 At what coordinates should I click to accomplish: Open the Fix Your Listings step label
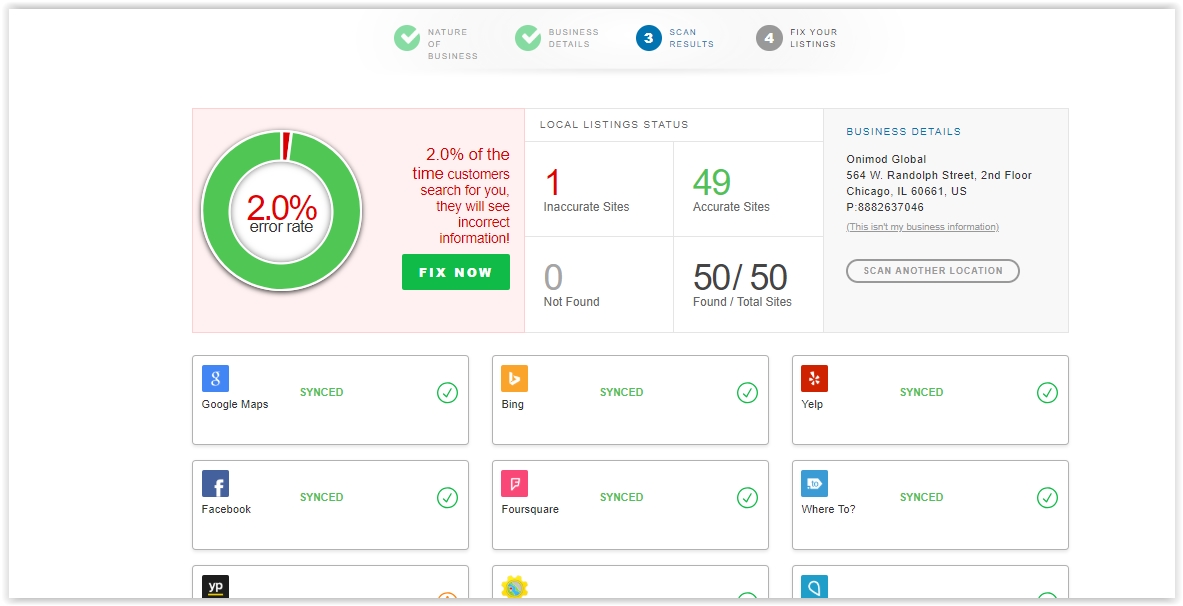813,38
